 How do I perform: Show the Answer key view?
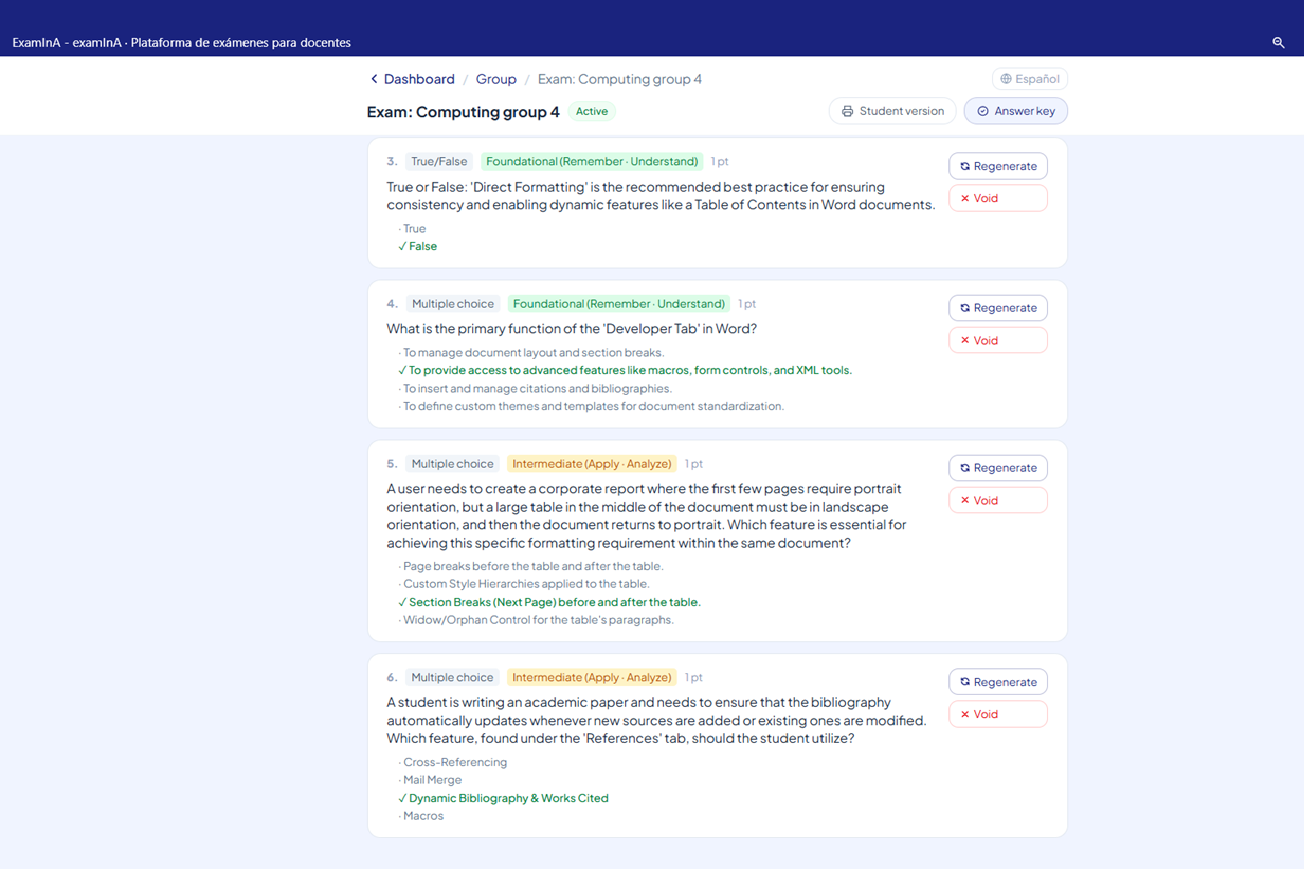[1015, 111]
